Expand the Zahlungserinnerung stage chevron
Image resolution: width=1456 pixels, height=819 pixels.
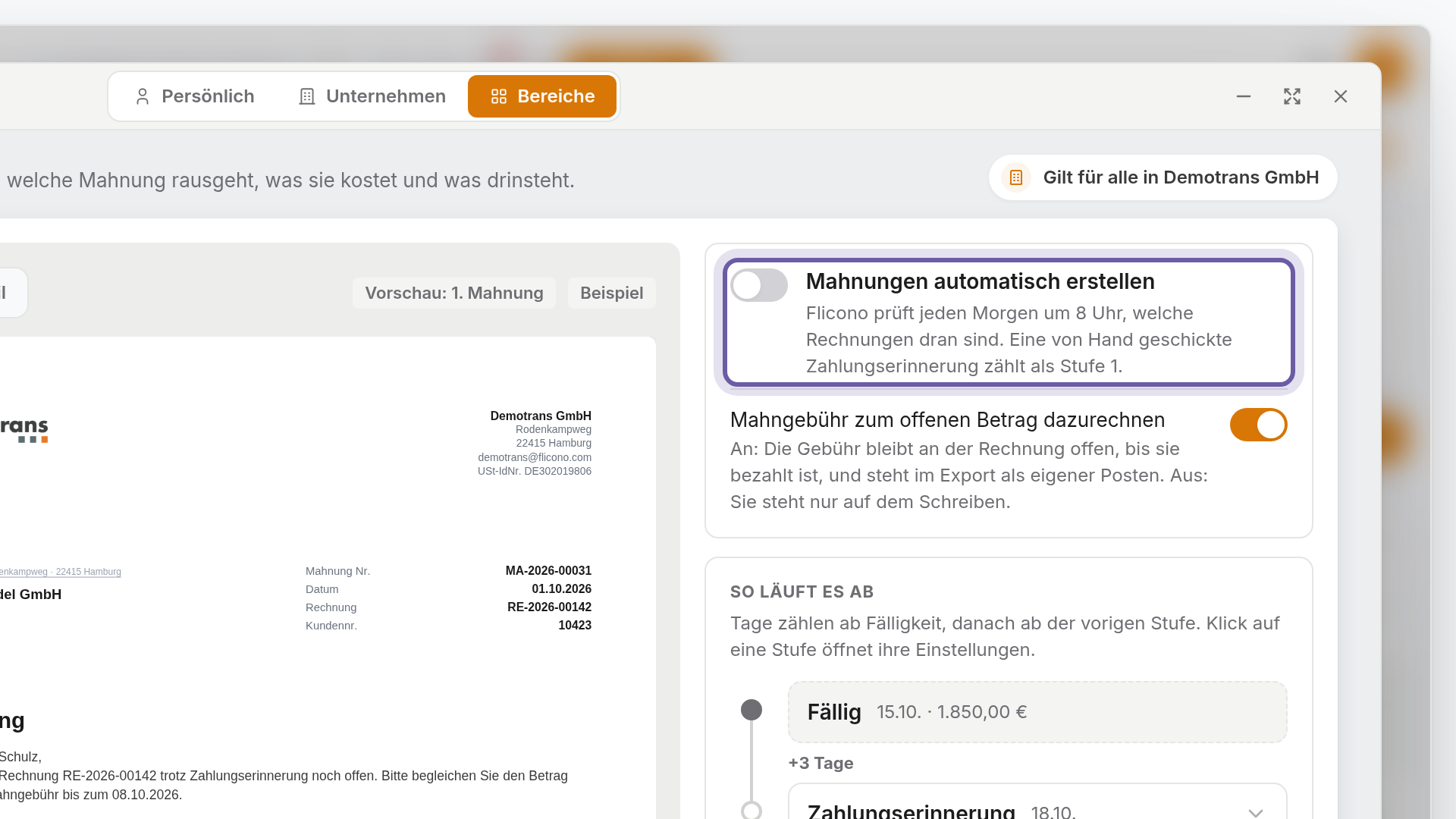tap(1256, 813)
